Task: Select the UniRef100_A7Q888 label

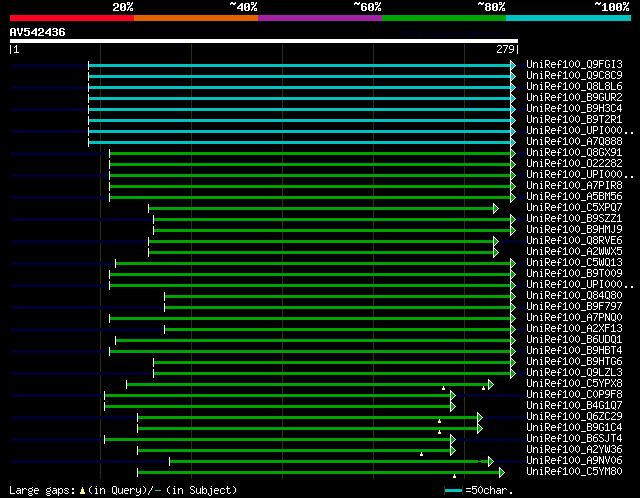Action: tap(574, 142)
